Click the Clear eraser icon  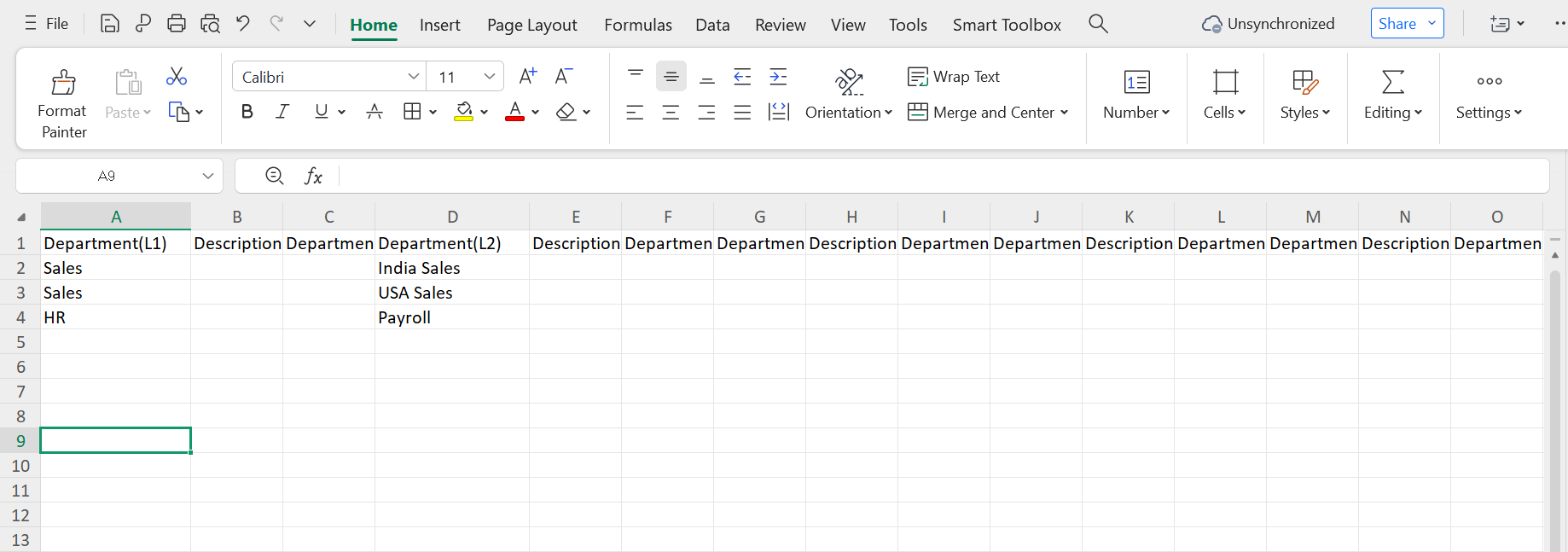click(x=566, y=111)
